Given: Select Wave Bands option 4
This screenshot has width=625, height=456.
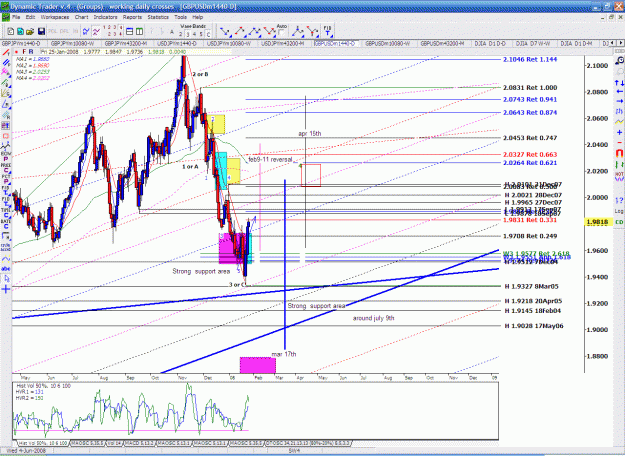Looking at the screenshot, I should click(195, 34).
